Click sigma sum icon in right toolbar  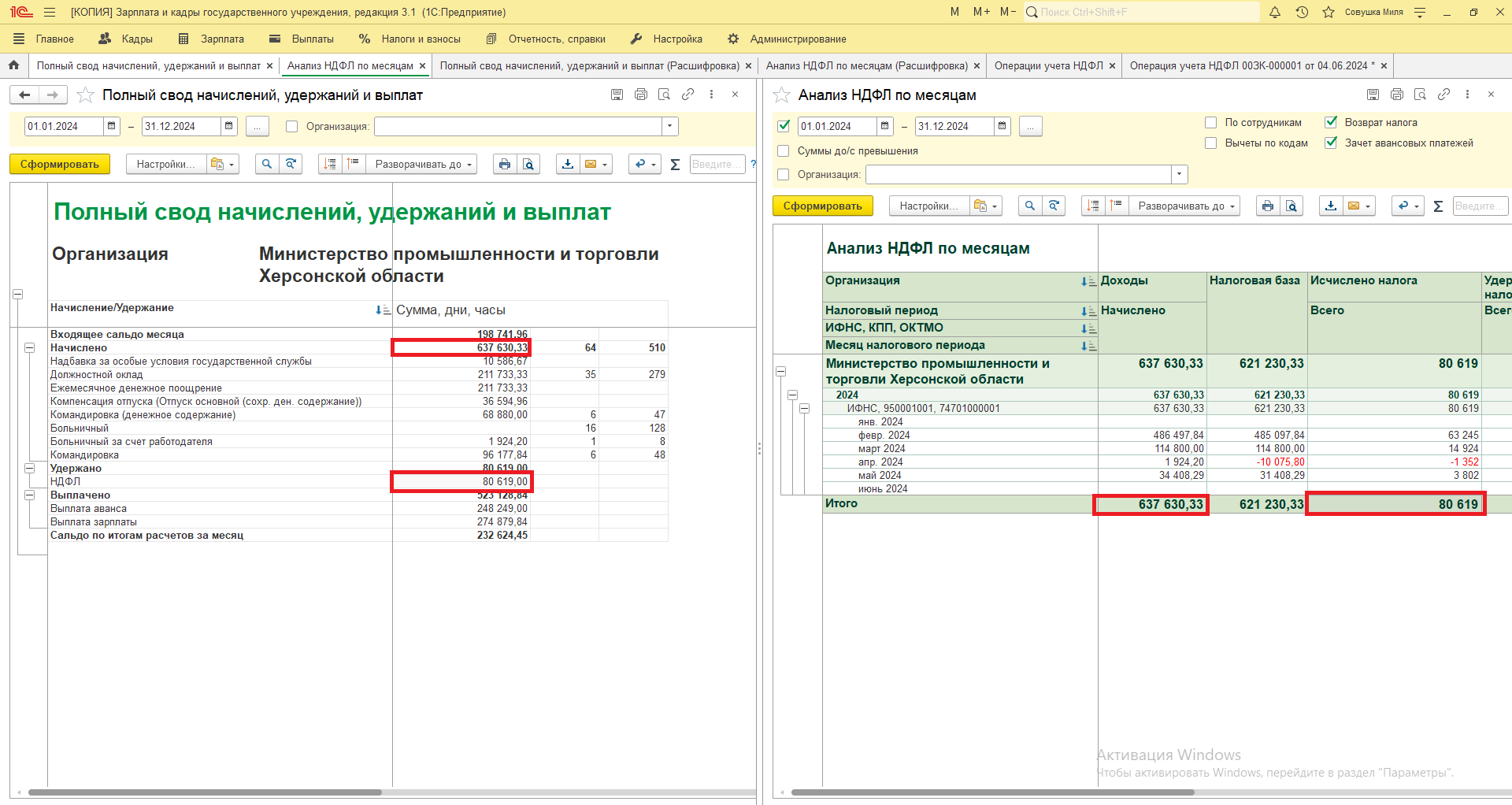tap(1438, 206)
